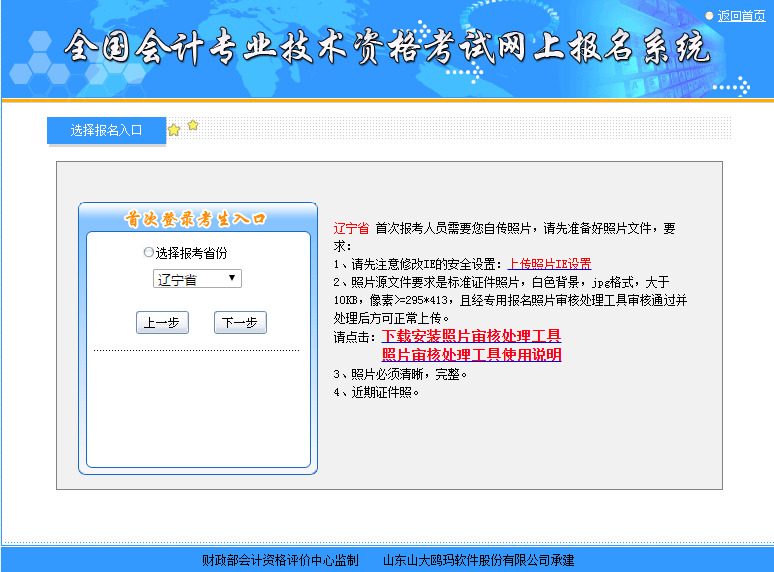
Task: Click the red 辽宁省 text in the instructions
Action: 351,229
